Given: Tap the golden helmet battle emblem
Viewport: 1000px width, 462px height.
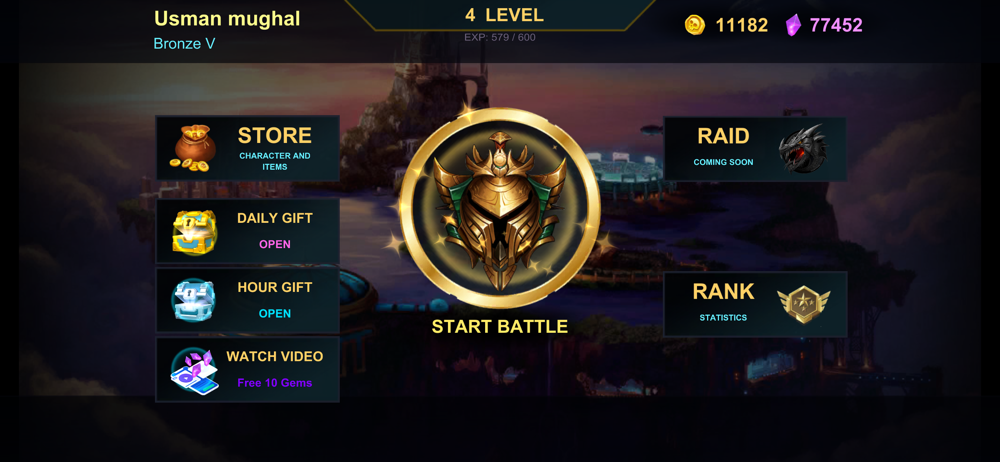Looking at the screenshot, I should click(499, 208).
